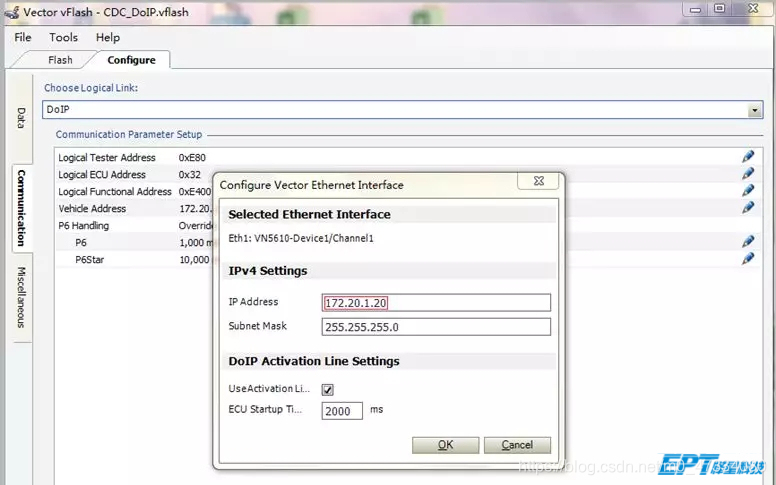Select the Logical ECU Address row label
Image resolution: width=776 pixels, height=485 pixels.
102,175
